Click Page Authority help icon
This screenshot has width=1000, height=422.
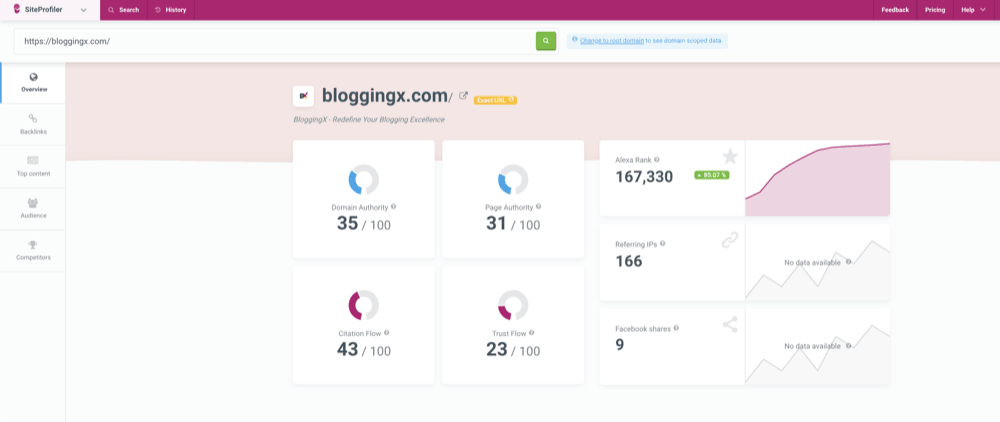[539, 207]
